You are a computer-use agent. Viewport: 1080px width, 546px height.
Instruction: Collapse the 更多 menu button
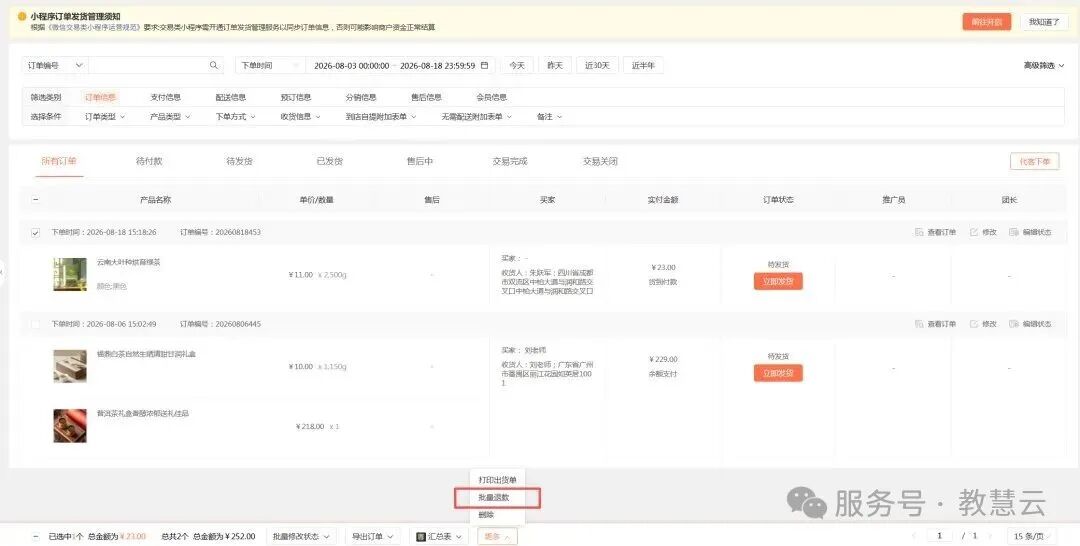497,536
